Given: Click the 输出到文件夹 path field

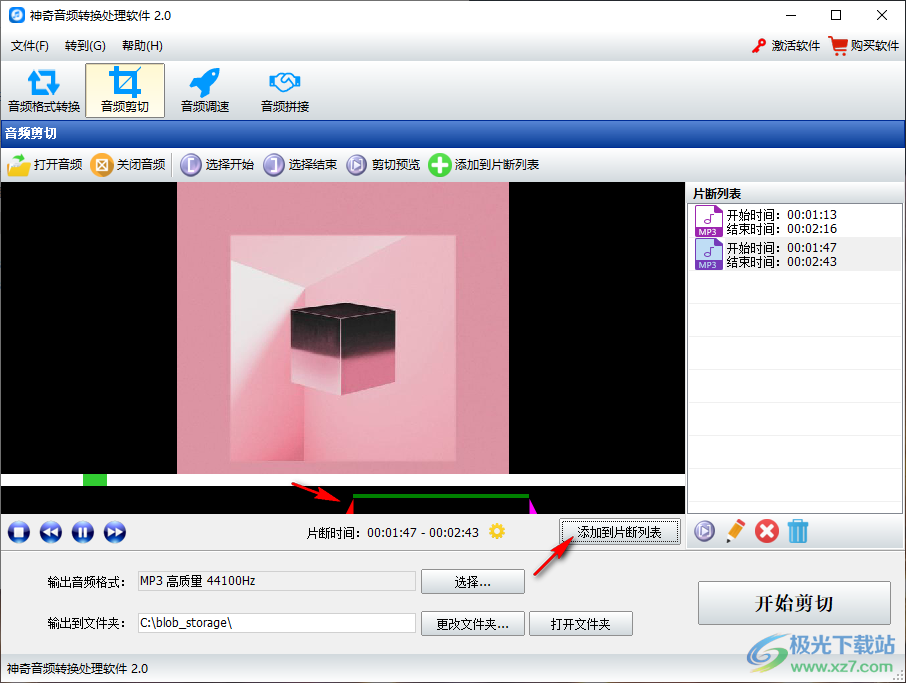Looking at the screenshot, I should pyautogui.click(x=277, y=623).
